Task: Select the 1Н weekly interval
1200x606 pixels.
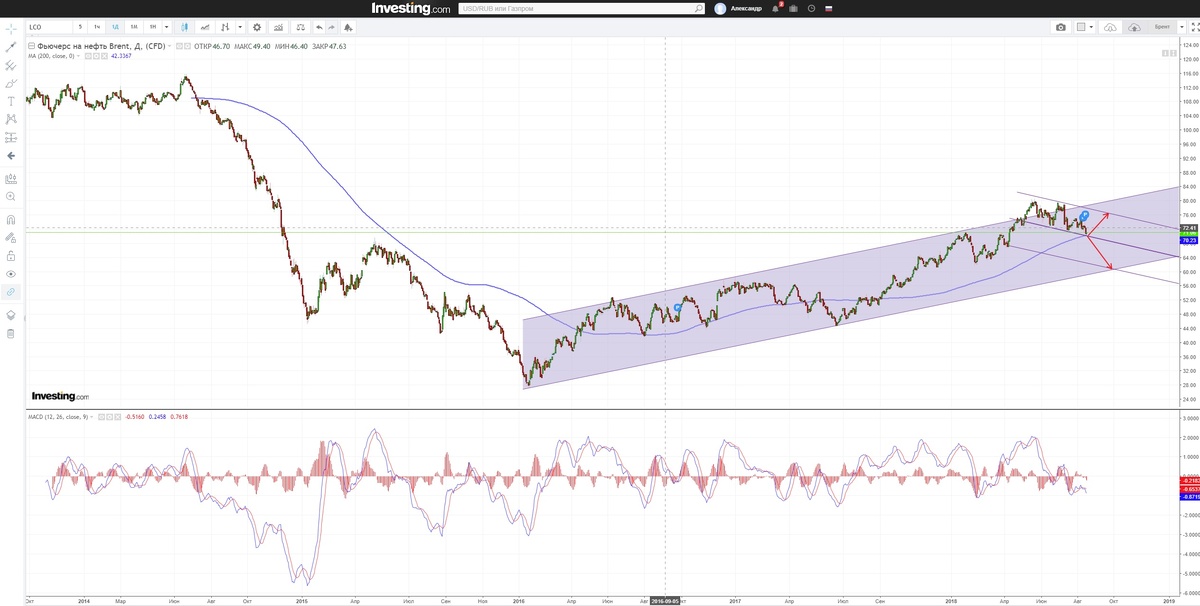Action: 153,27
